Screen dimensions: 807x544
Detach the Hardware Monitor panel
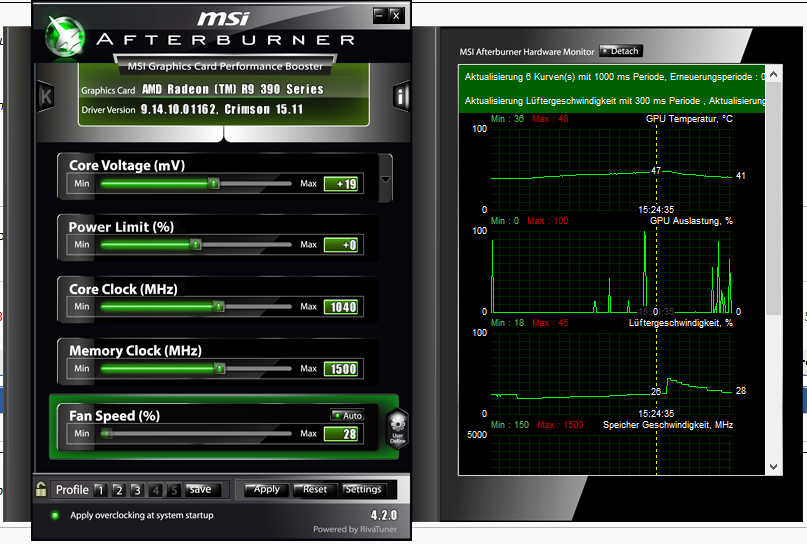[621, 51]
